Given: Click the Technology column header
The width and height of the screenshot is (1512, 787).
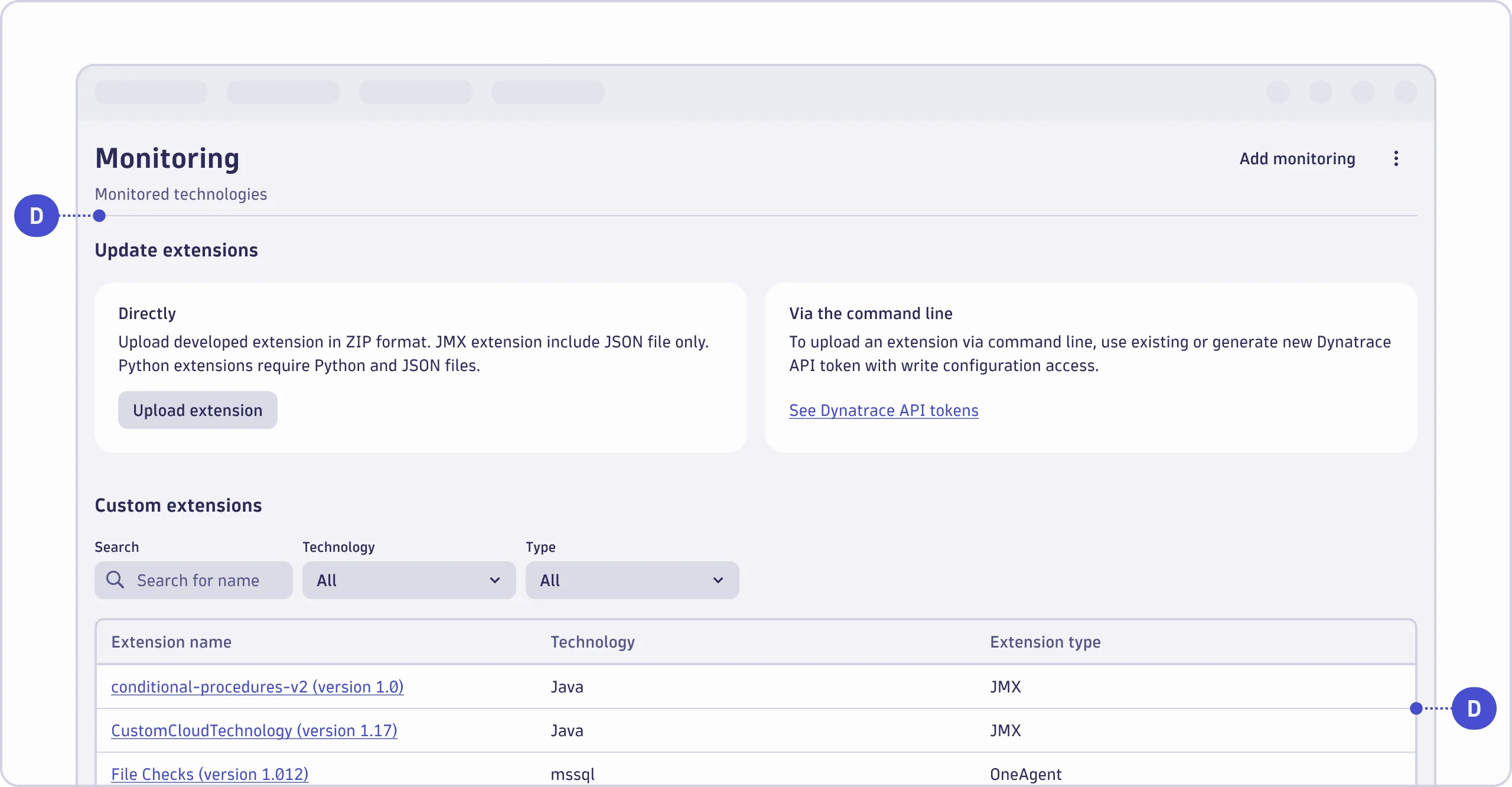Looking at the screenshot, I should point(592,642).
